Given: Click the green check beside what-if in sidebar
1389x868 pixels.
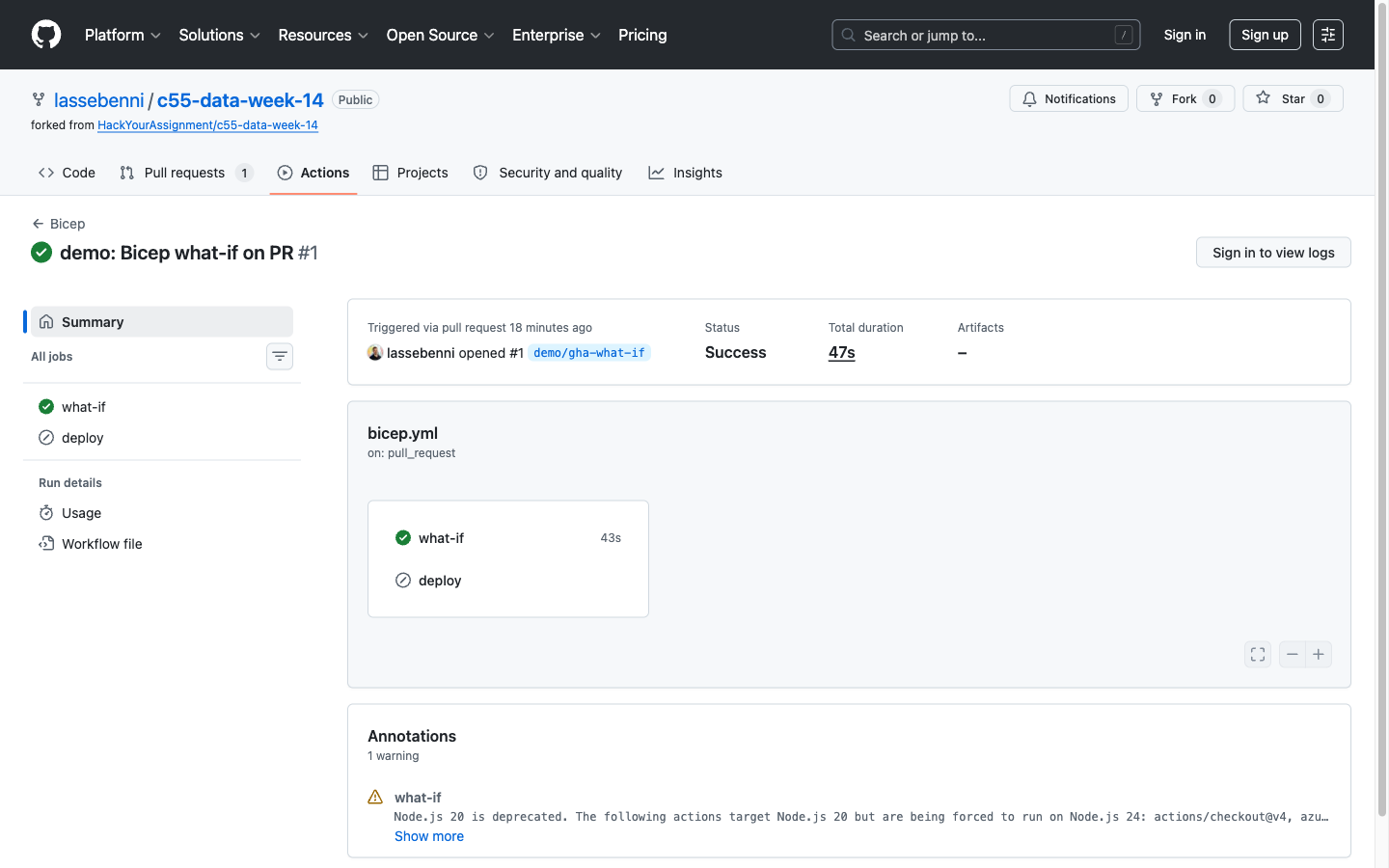Looking at the screenshot, I should 46,407.
